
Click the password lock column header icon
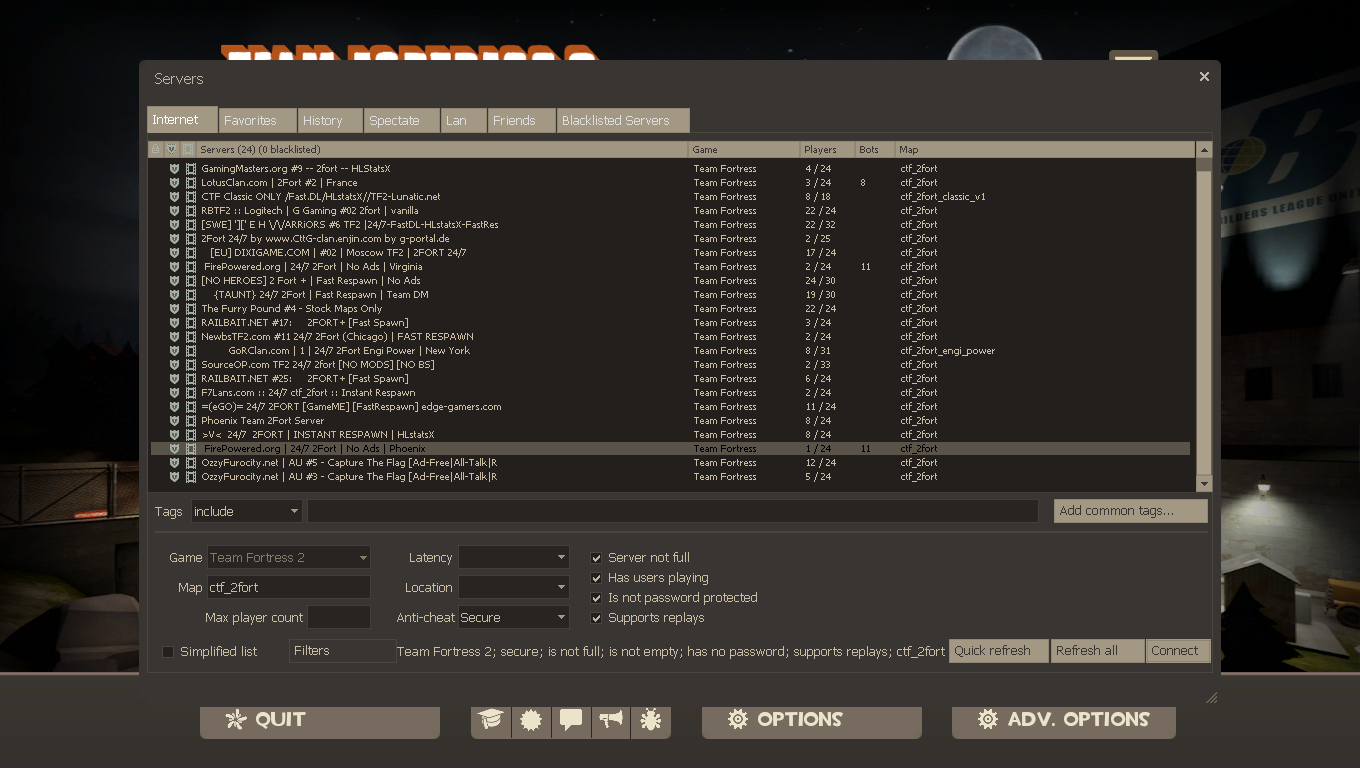click(155, 149)
